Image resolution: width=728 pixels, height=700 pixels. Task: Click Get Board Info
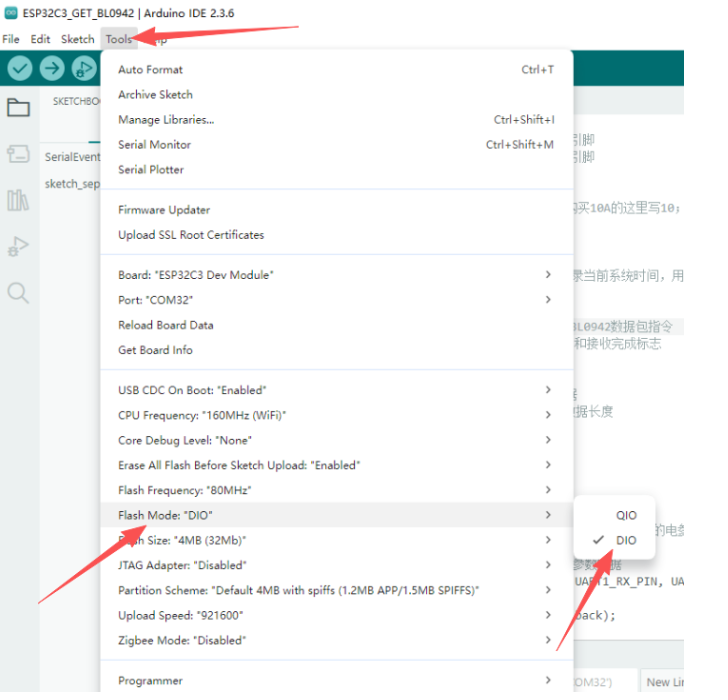337,350
